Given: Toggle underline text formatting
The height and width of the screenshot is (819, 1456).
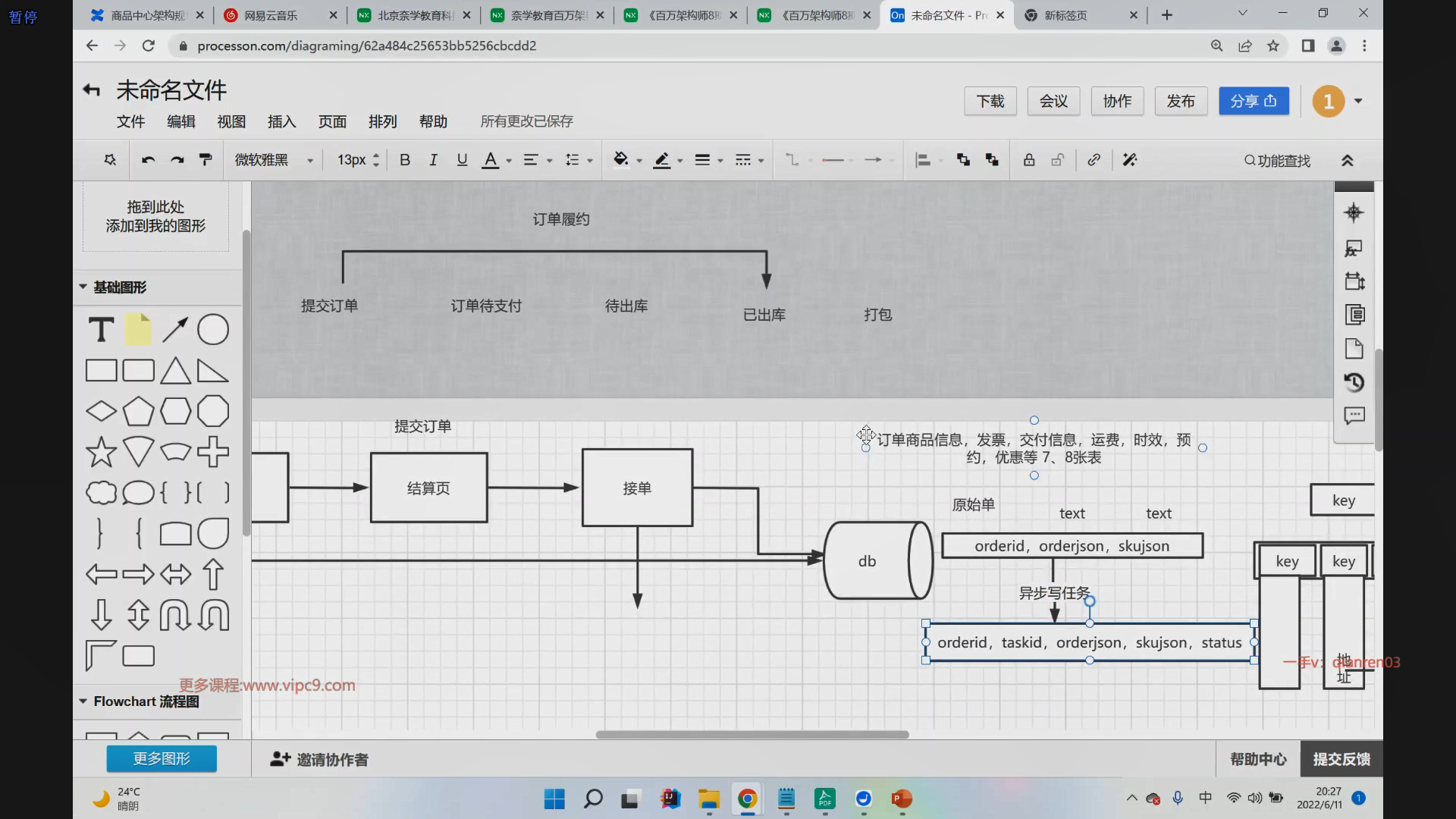Looking at the screenshot, I should click(x=462, y=160).
